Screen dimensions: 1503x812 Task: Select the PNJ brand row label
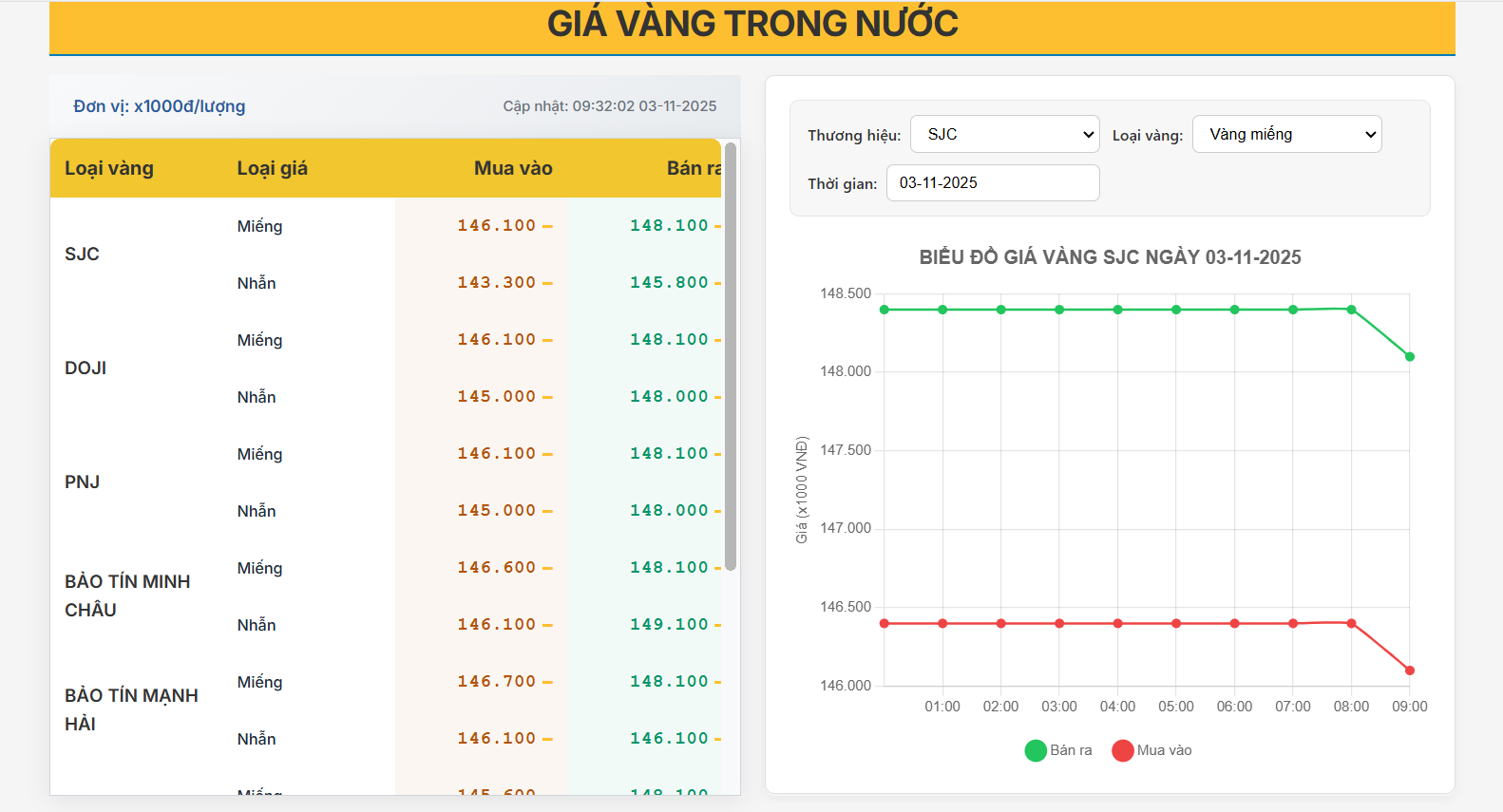coord(82,482)
